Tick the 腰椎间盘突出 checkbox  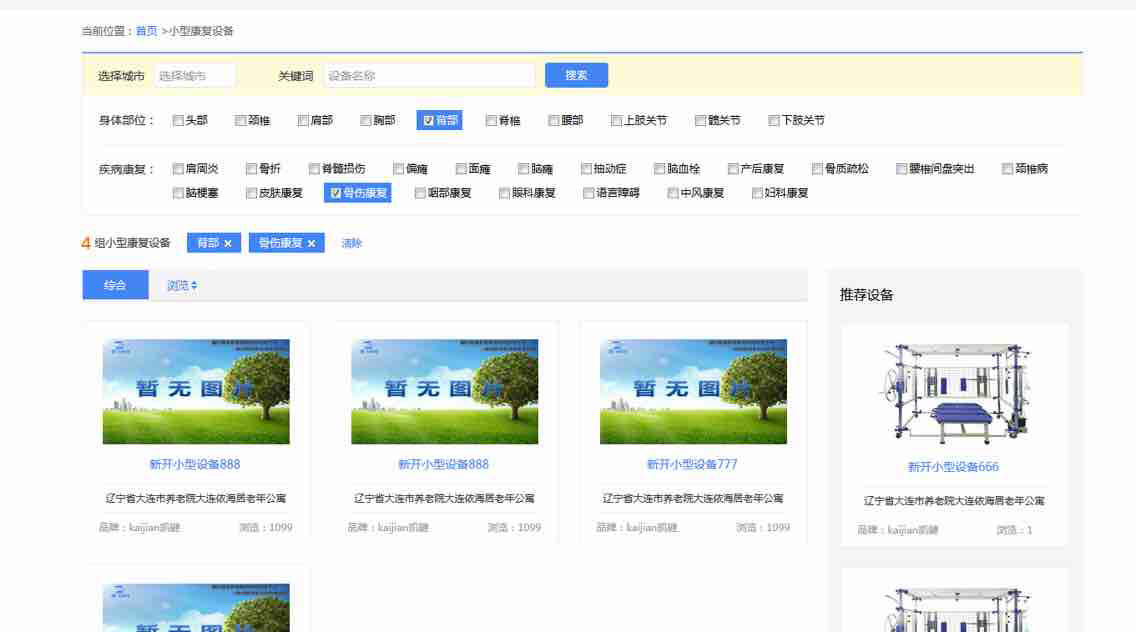(902, 169)
